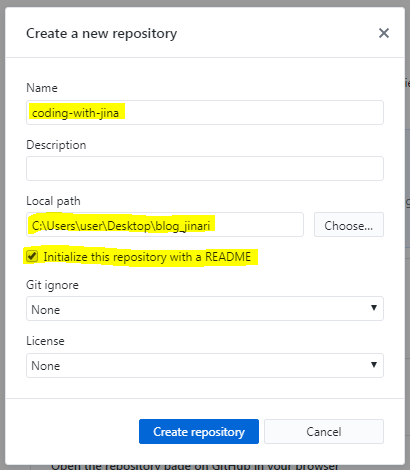Uncheck Initialize this repository with a README

click(32, 256)
